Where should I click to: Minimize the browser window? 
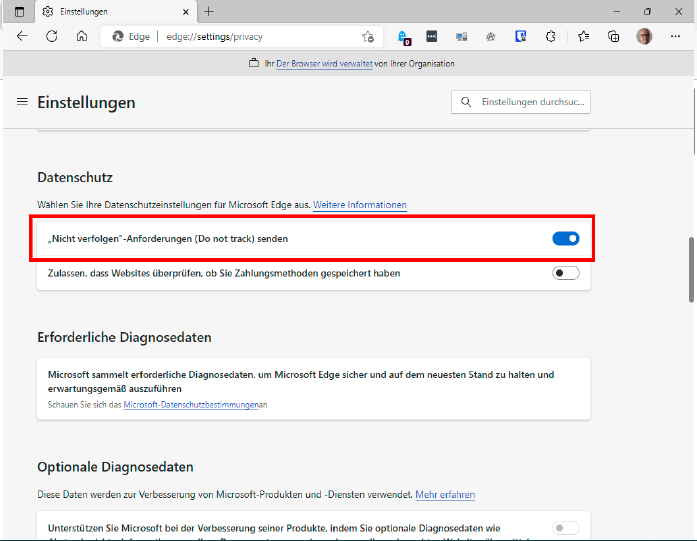(x=617, y=12)
